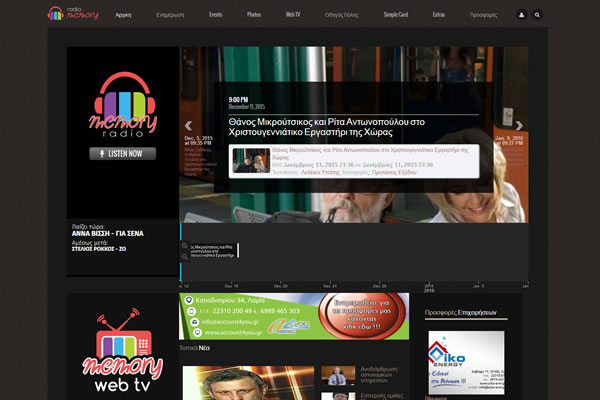Go to next slide with right arrow
Screen dimensions: 600x400
click(x=519, y=126)
